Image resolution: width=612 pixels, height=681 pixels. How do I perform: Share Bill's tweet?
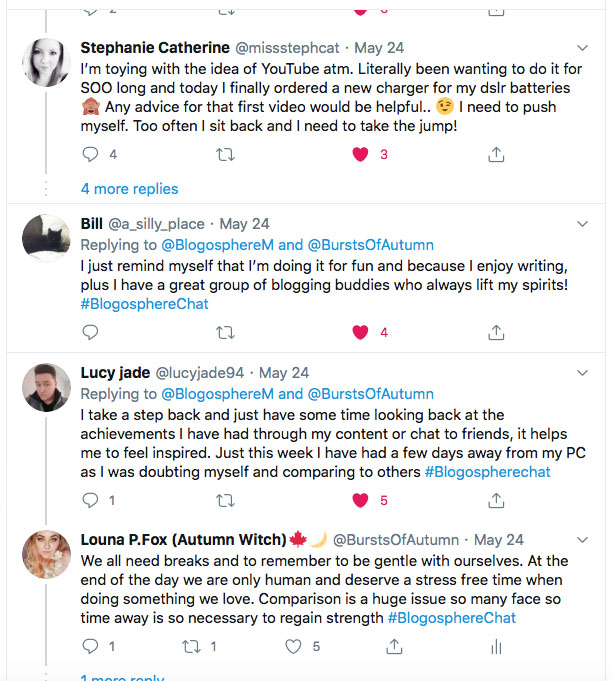tap(495, 332)
